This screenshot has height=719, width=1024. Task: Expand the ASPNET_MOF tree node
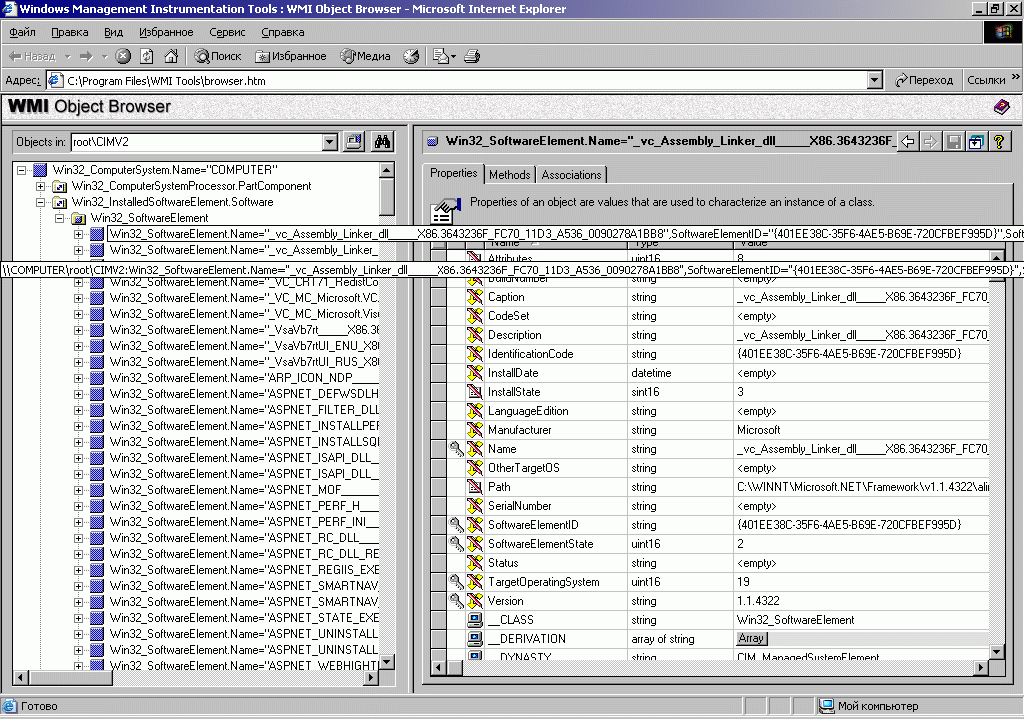(x=78, y=490)
